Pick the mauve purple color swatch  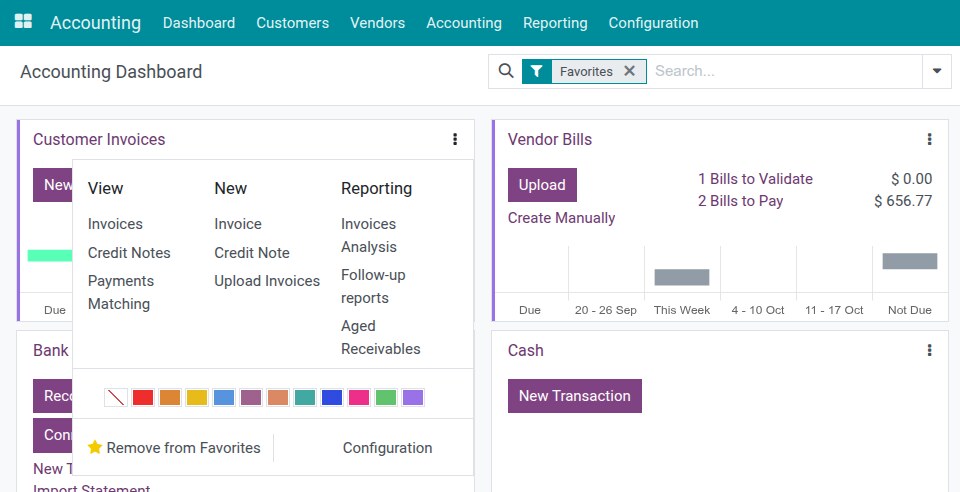tap(251, 398)
